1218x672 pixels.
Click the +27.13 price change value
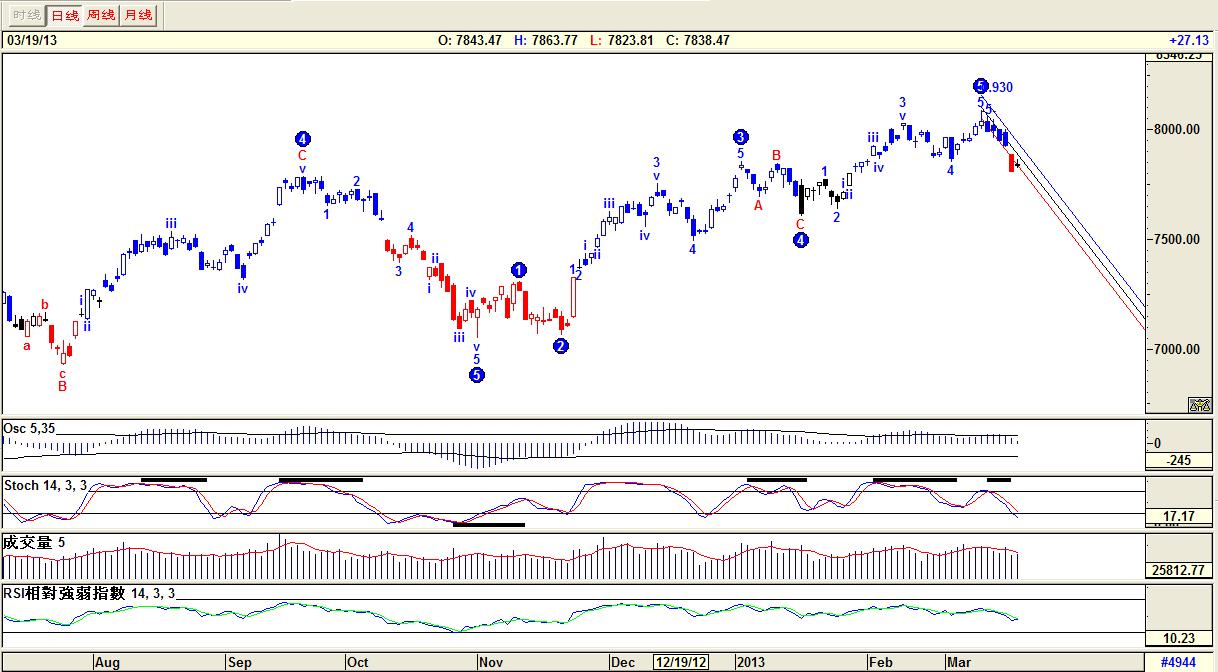[1189, 41]
